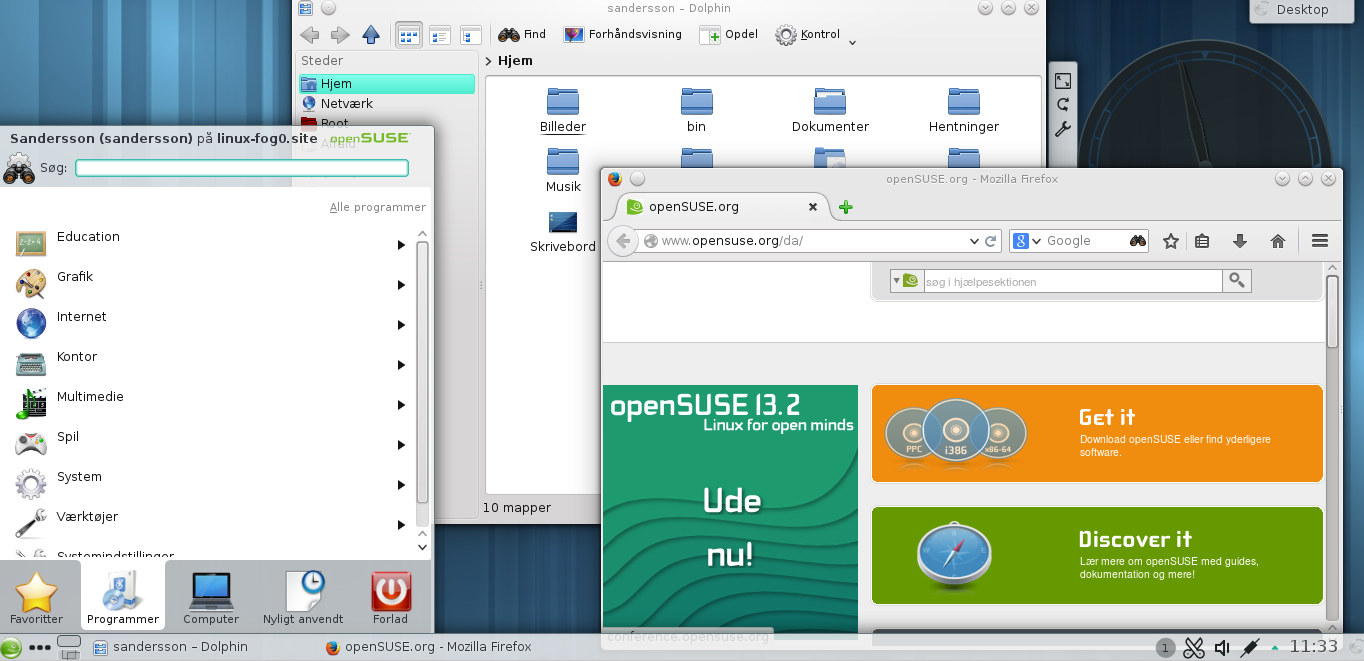The height and width of the screenshot is (661, 1364).
Task: Select the Billeder folder in Dolphin
Action: (563, 110)
